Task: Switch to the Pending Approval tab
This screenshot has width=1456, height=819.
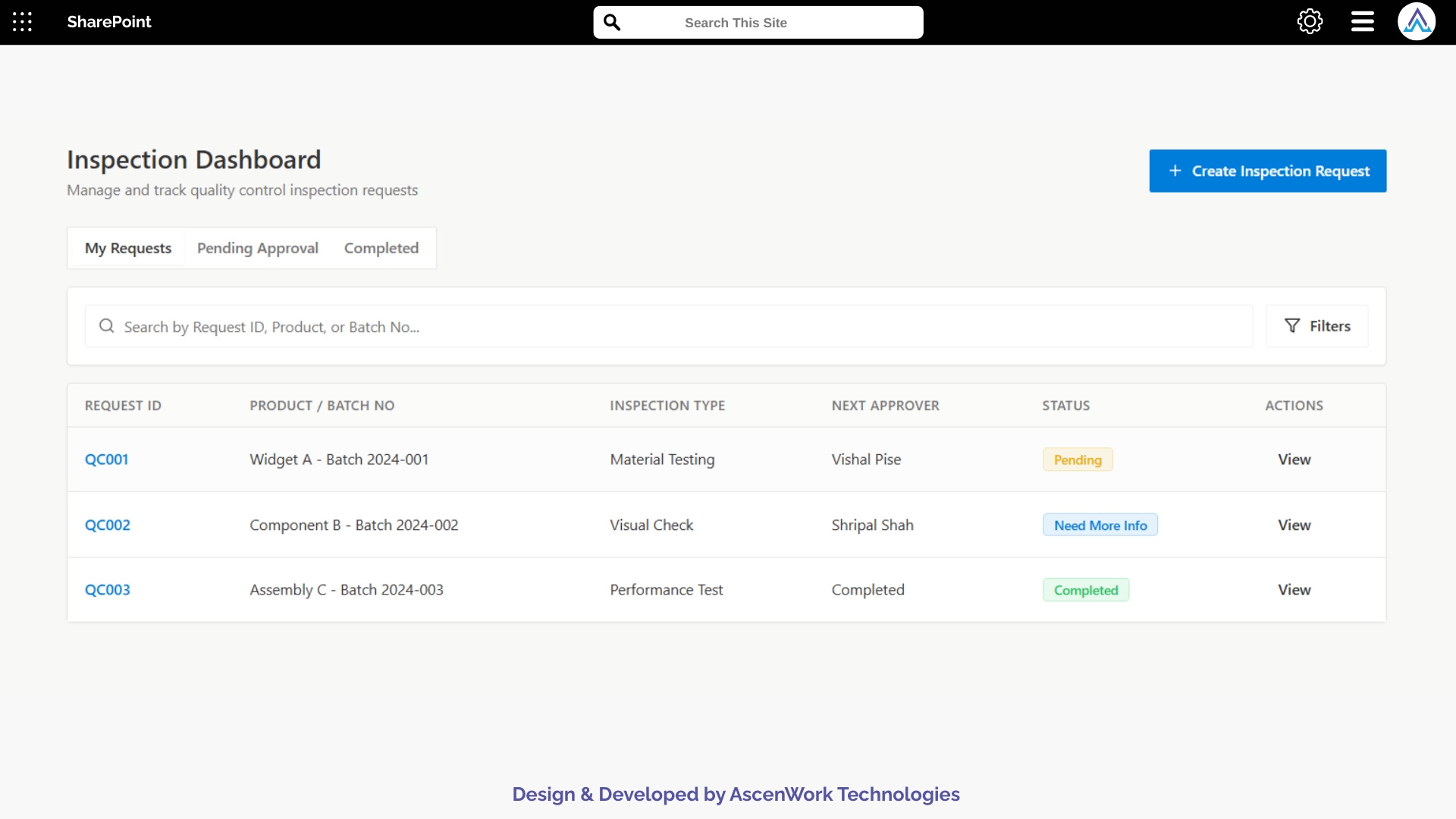Action: pos(257,248)
